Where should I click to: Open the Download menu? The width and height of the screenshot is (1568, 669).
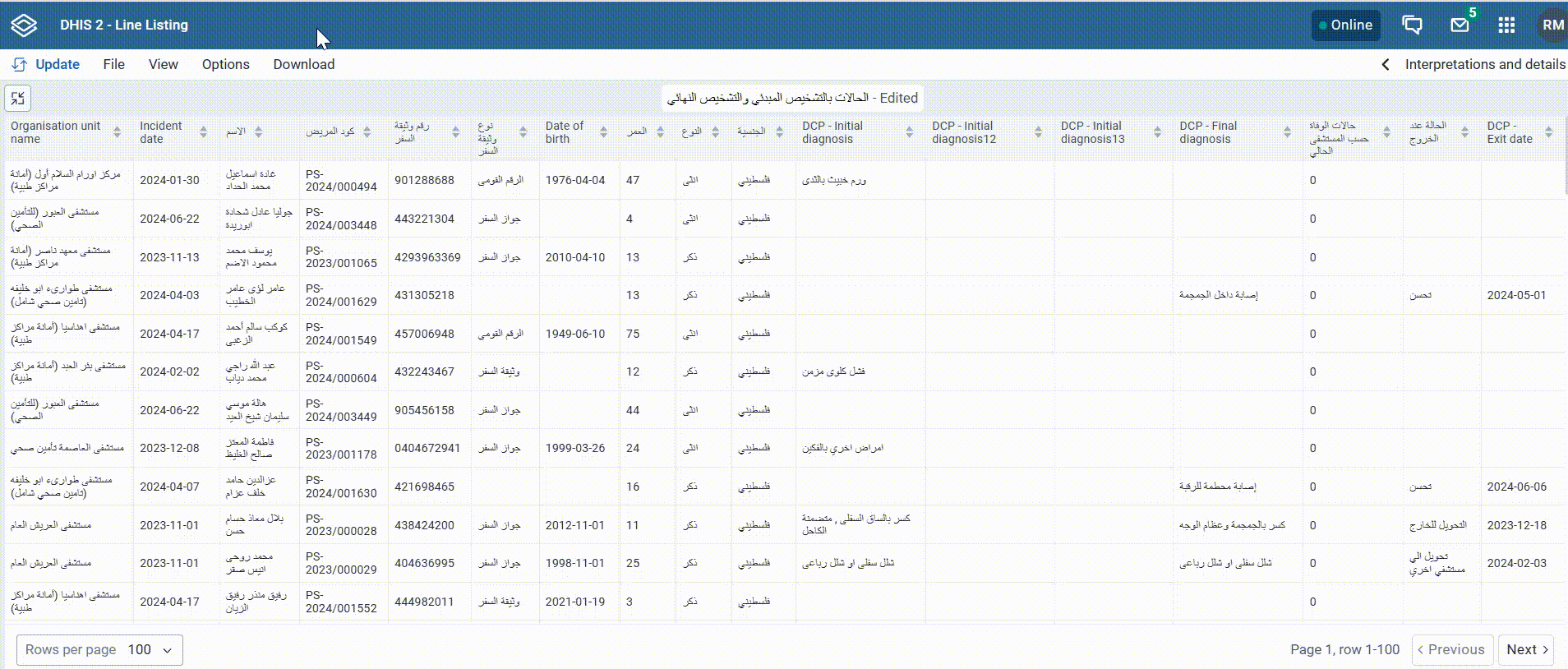coord(303,64)
